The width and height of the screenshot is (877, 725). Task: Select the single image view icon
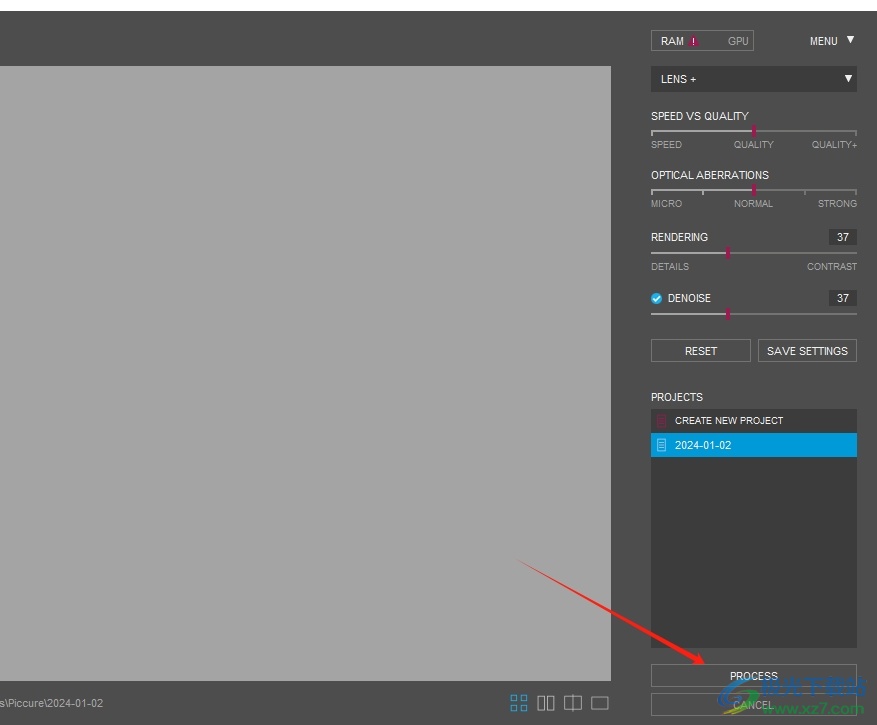(x=600, y=703)
